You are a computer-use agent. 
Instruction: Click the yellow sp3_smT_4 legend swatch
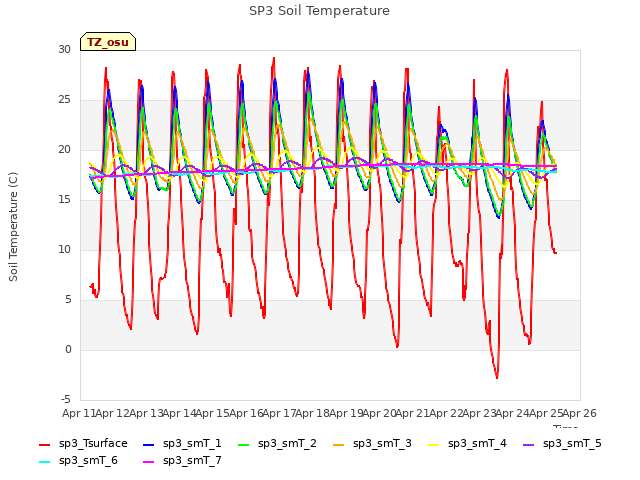coord(434,444)
